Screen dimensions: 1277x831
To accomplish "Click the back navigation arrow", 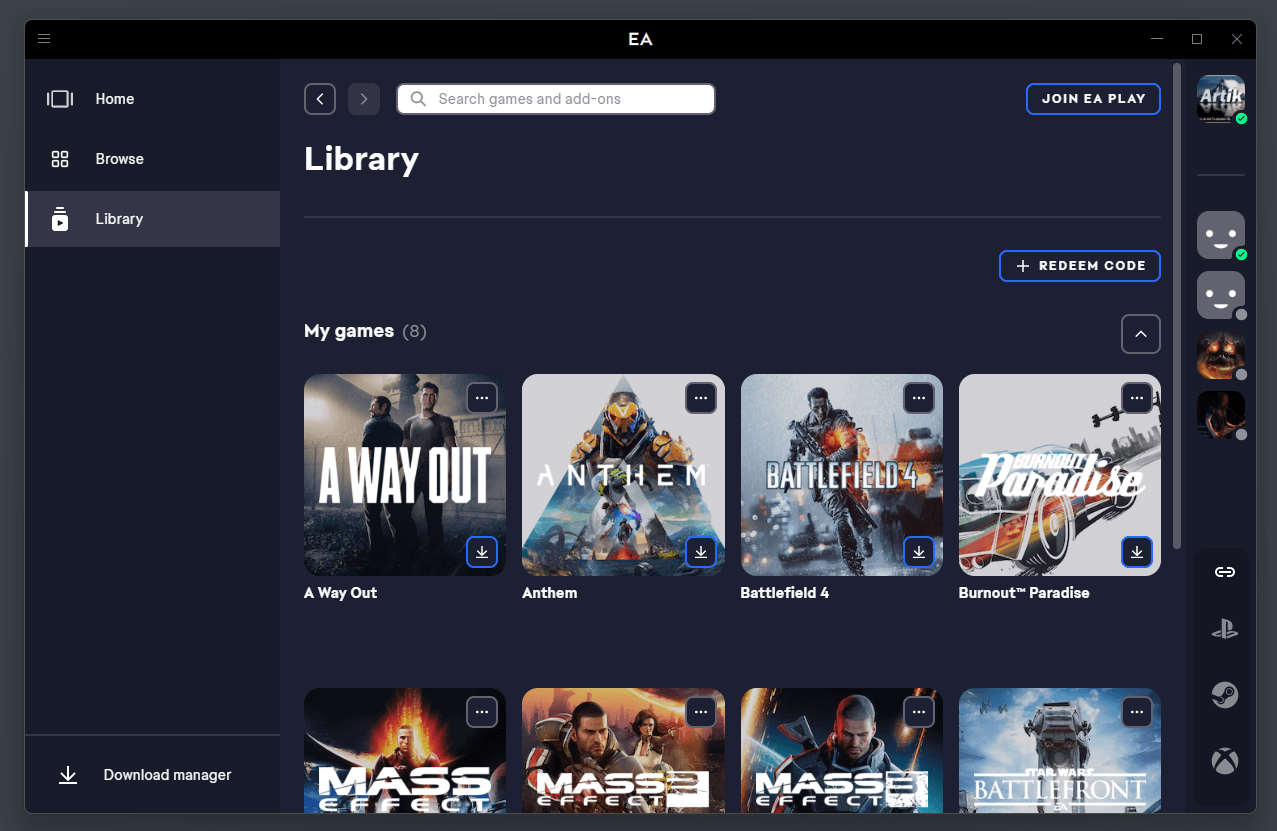I will click(x=320, y=99).
